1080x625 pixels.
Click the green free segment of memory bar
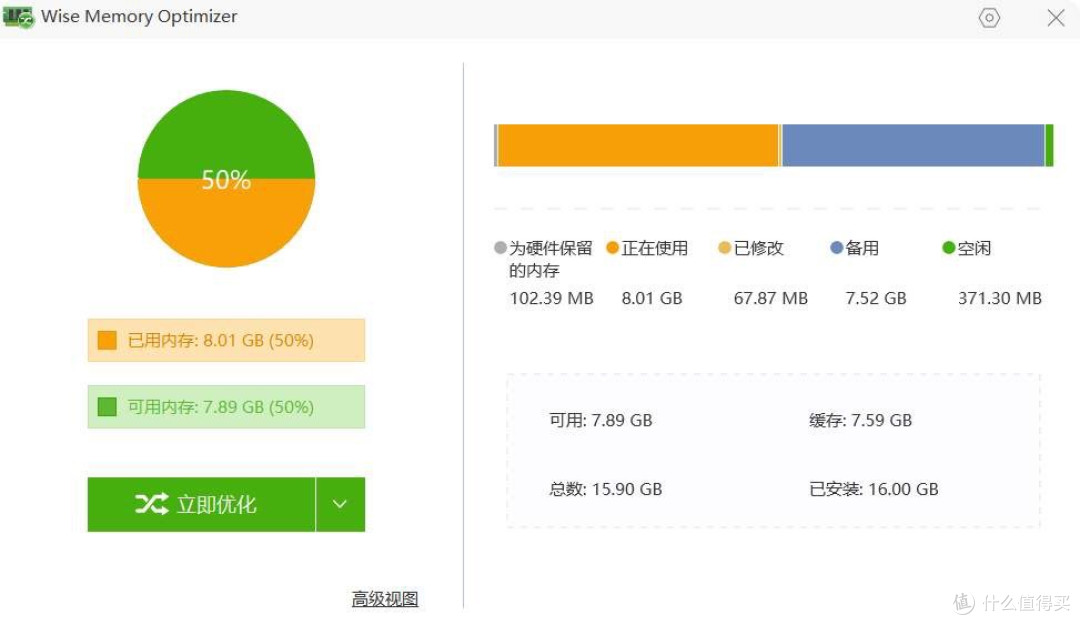point(1050,145)
